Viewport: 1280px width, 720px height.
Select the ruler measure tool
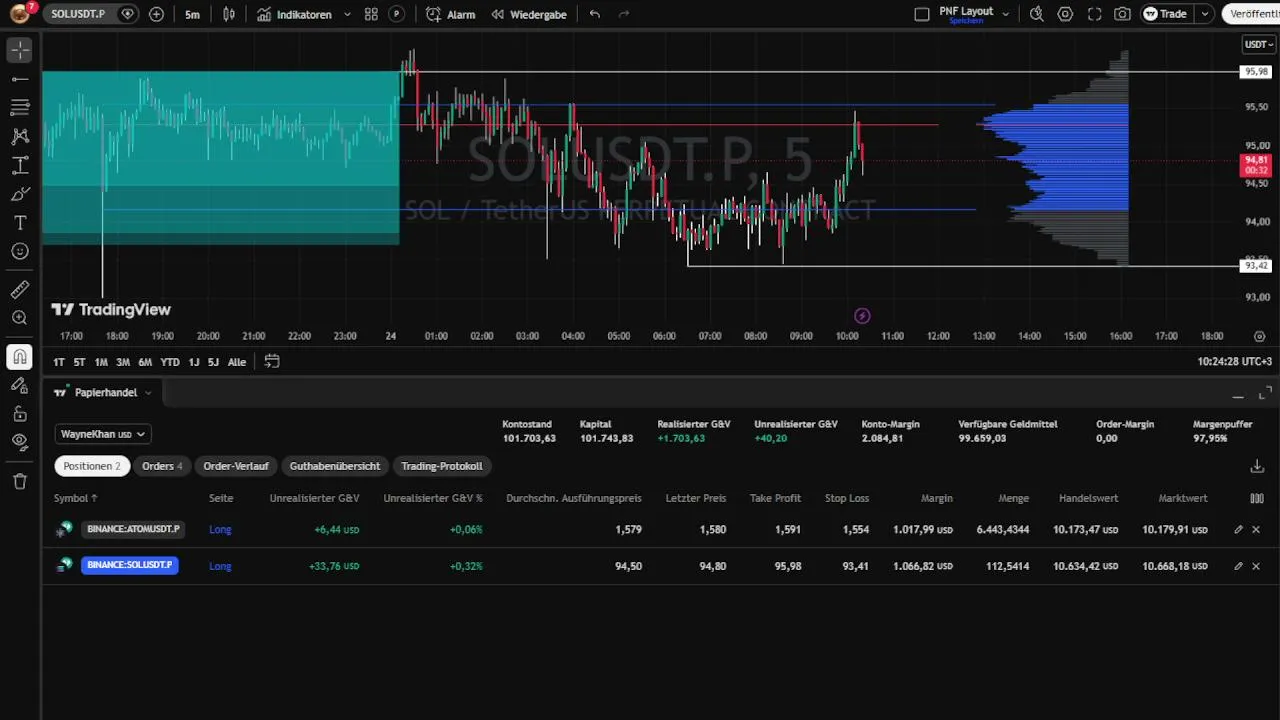[20, 290]
